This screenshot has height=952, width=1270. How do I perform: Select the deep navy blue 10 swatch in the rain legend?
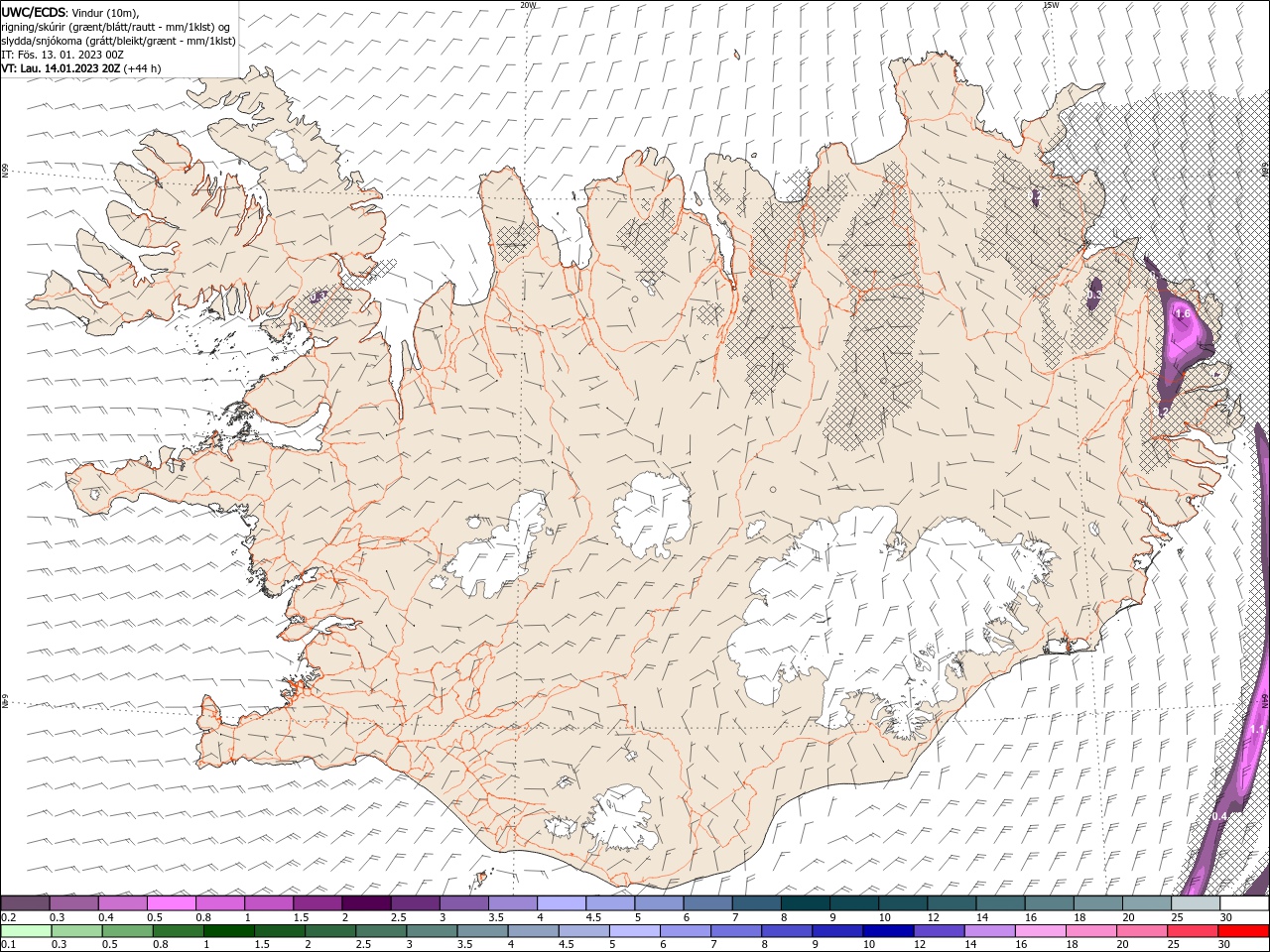pyautogui.click(x=888, y=931)
